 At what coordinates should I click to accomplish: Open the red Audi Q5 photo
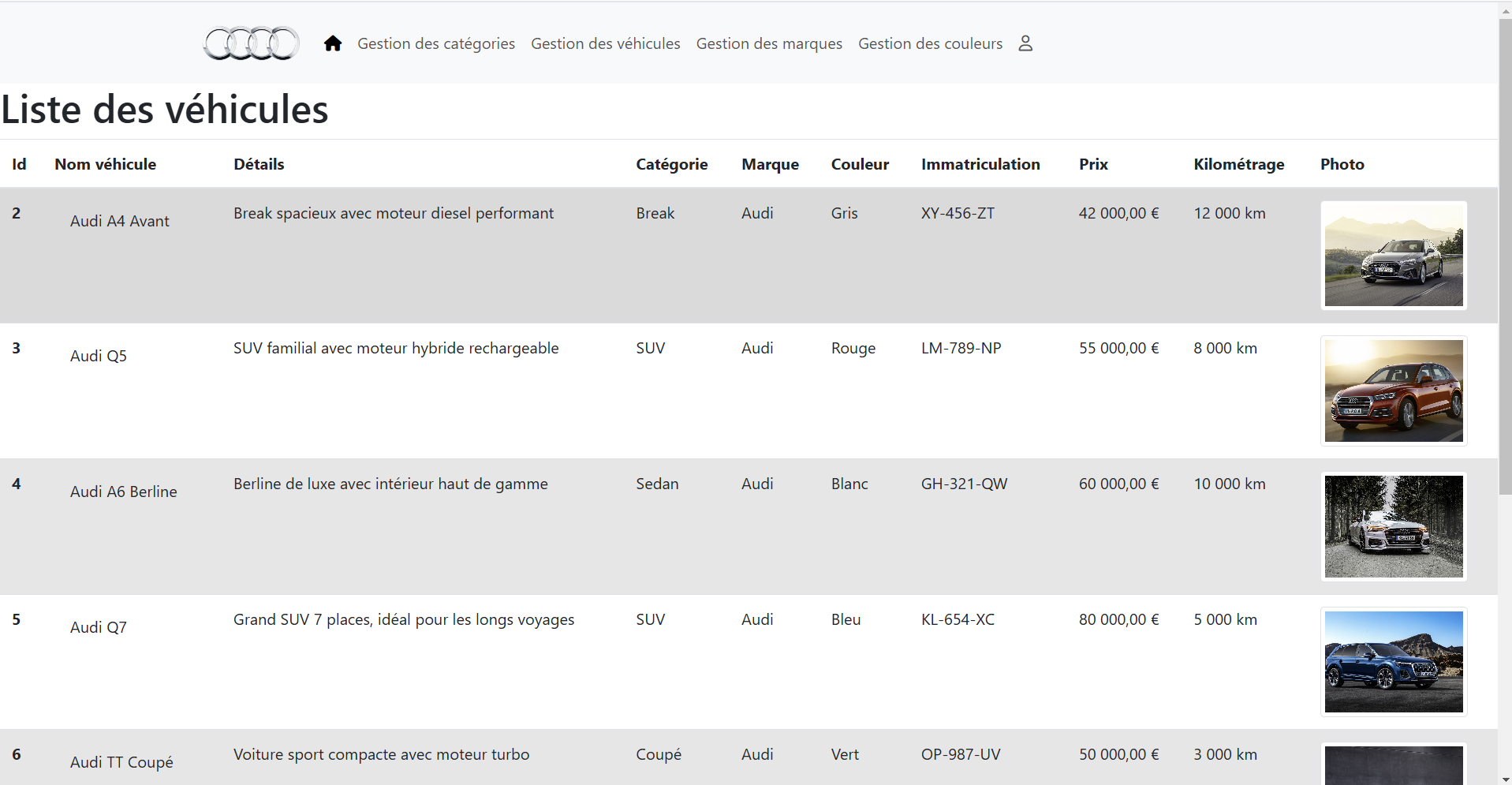[x=1393, y=391]
